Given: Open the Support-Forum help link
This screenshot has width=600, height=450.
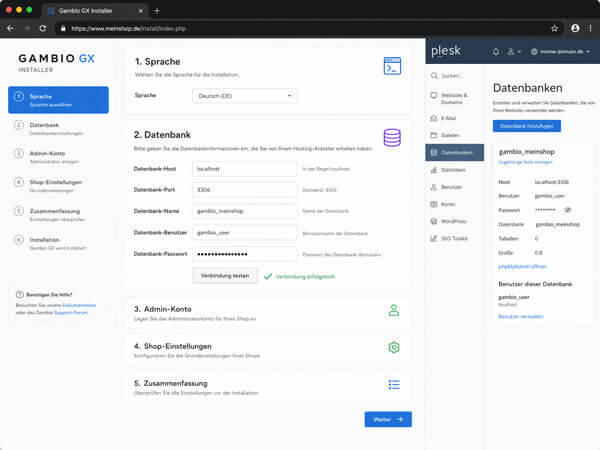Looking at the screenshot, I should coord(71,313).
